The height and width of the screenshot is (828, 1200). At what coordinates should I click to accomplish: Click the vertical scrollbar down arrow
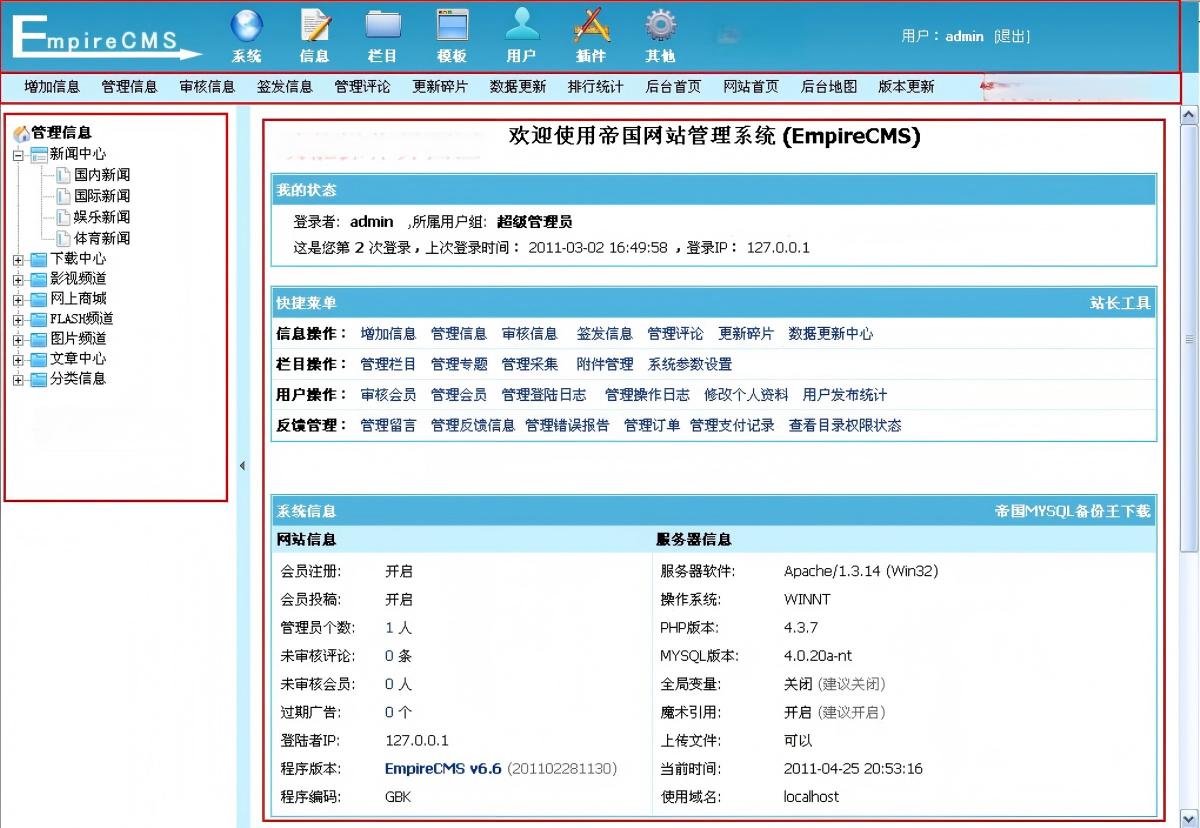[1190, 820]
